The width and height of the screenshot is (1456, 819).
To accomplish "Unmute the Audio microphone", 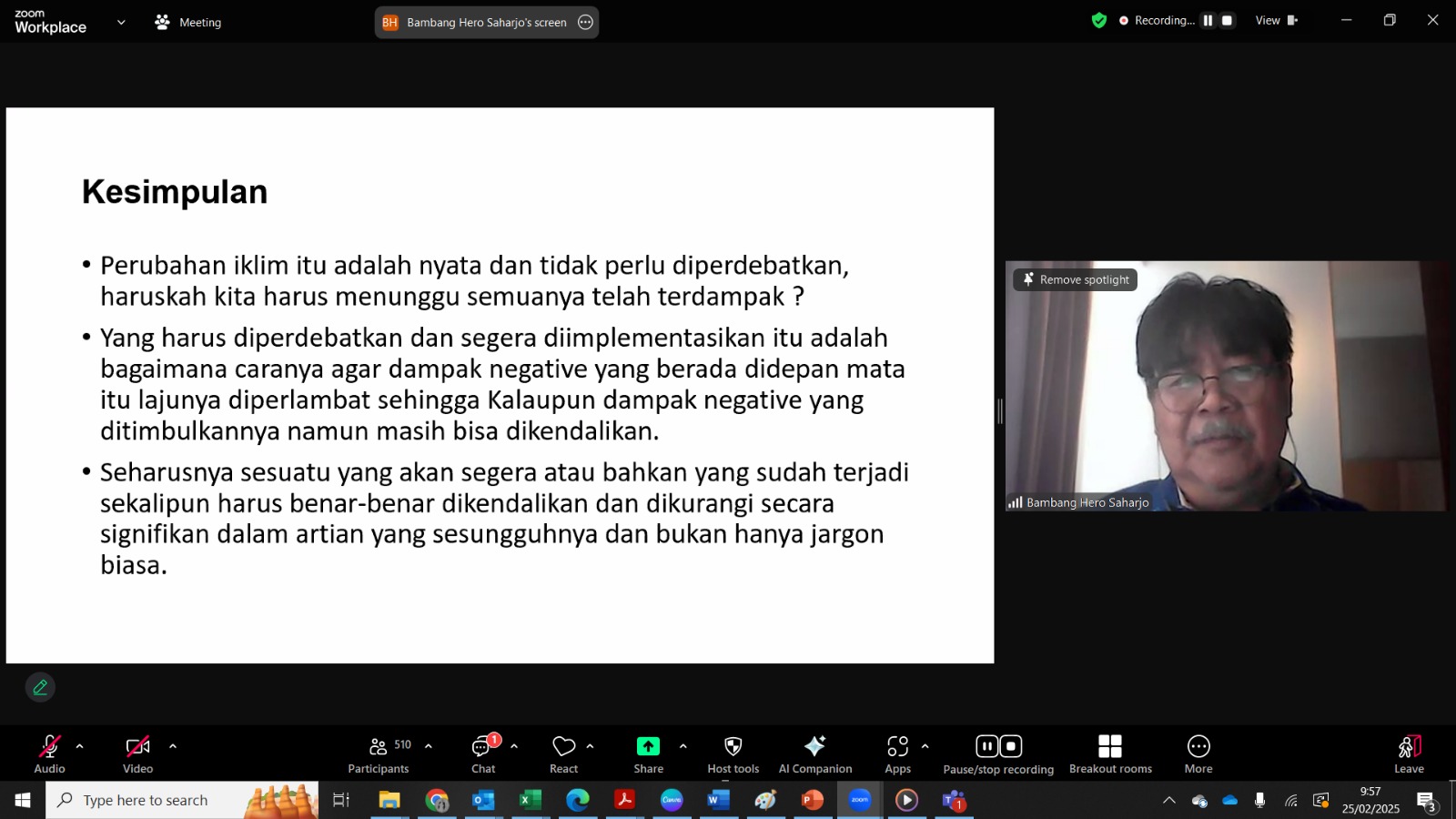I will coord(49,754).
